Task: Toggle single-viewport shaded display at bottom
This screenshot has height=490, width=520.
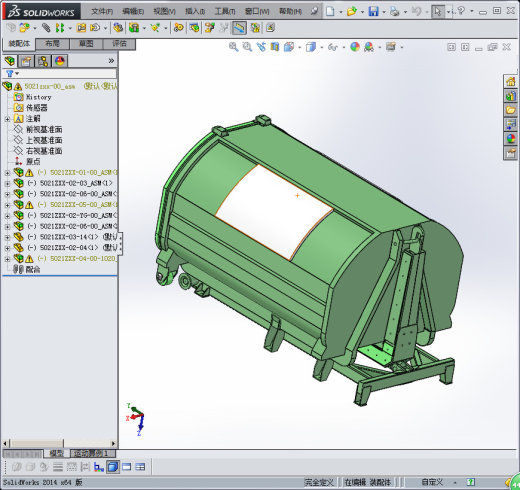Action: pos(113,467)
